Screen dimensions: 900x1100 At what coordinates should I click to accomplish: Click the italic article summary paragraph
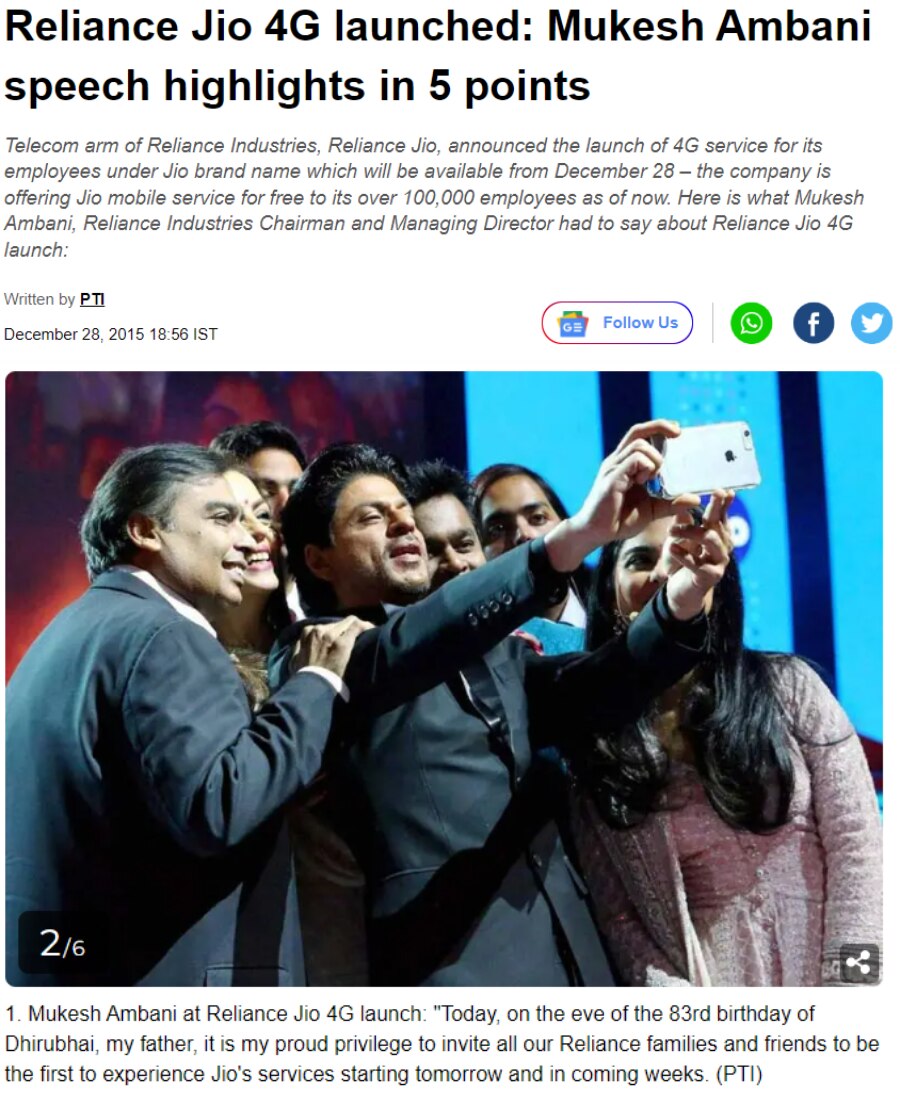pyautogui.click(x=434, y=198)
